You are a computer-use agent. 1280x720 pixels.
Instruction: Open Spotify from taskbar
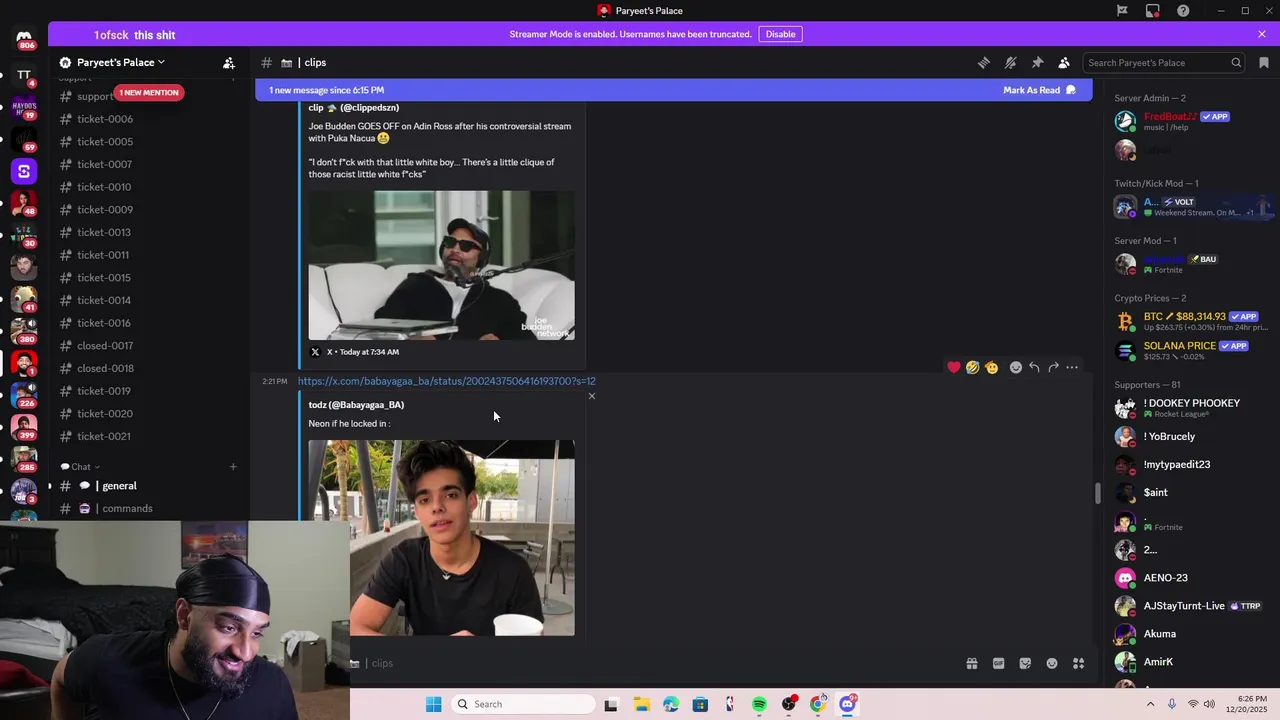(759, 704)
